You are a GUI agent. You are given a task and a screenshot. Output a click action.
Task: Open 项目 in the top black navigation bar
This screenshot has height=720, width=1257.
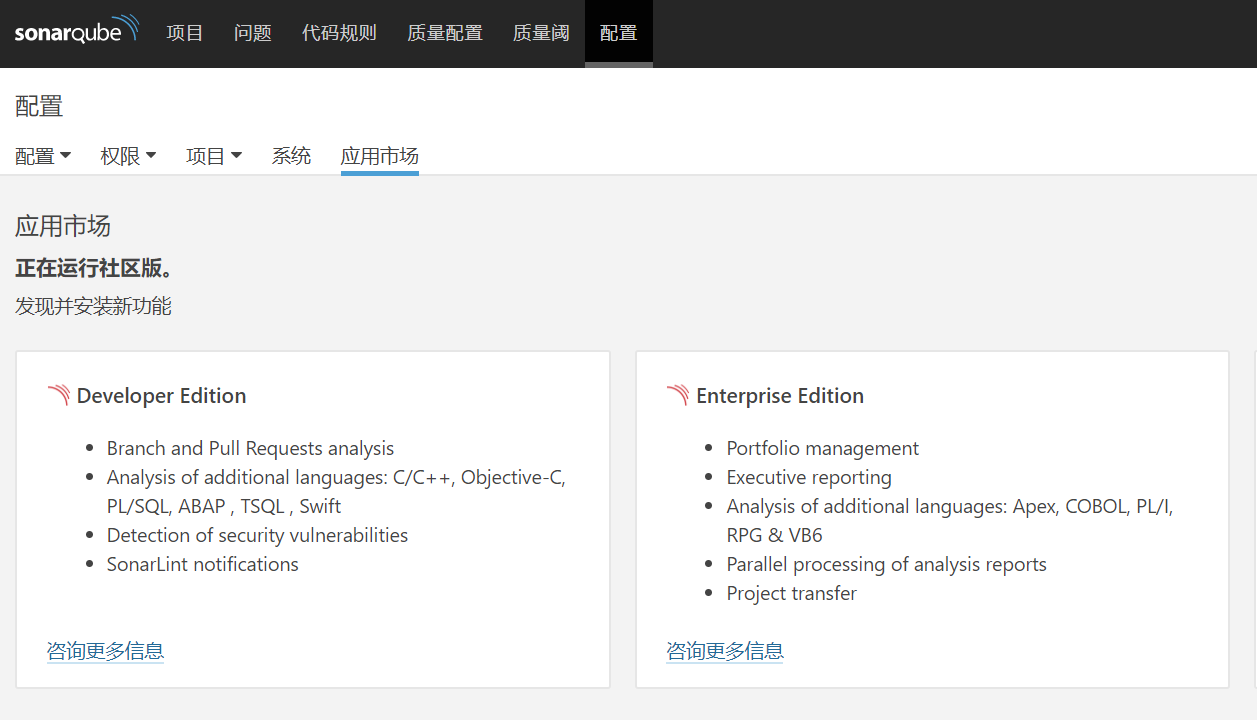click(185, 33)
